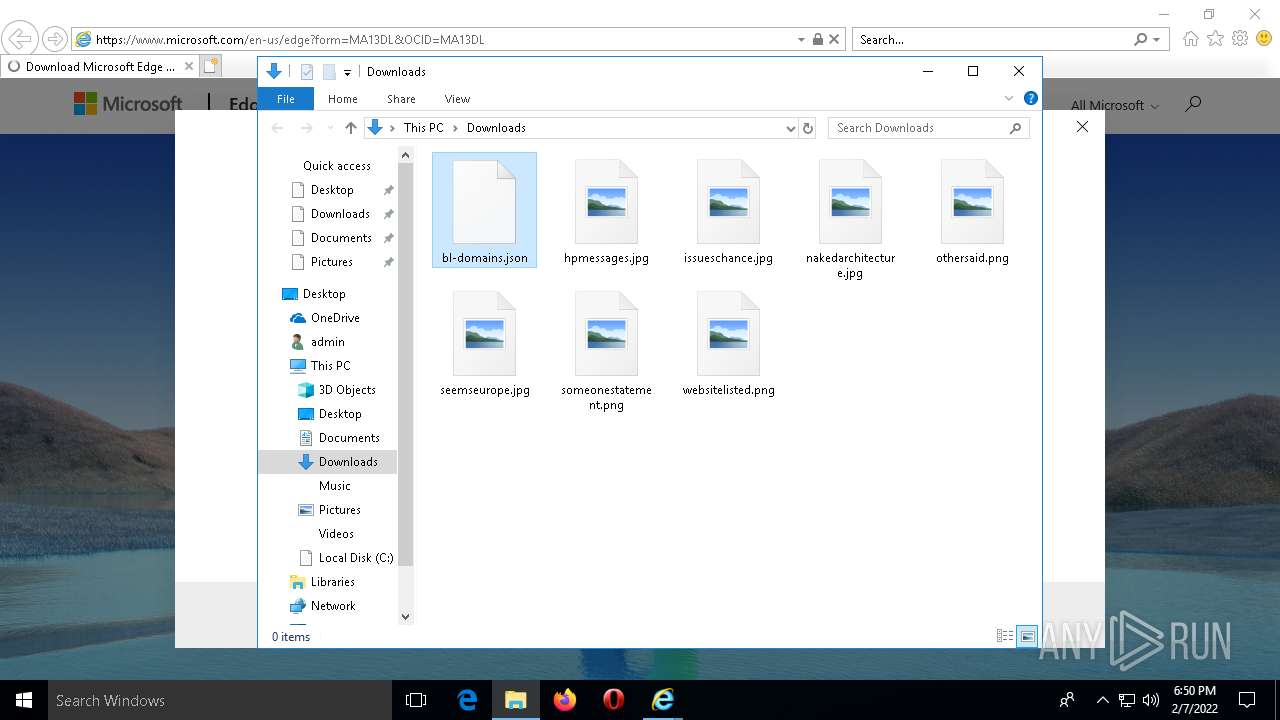Image resolution: width=1280 pixels, height=720 pixels.
Task: Select the seemseurope.jpg image file
Action: [484, 342]
